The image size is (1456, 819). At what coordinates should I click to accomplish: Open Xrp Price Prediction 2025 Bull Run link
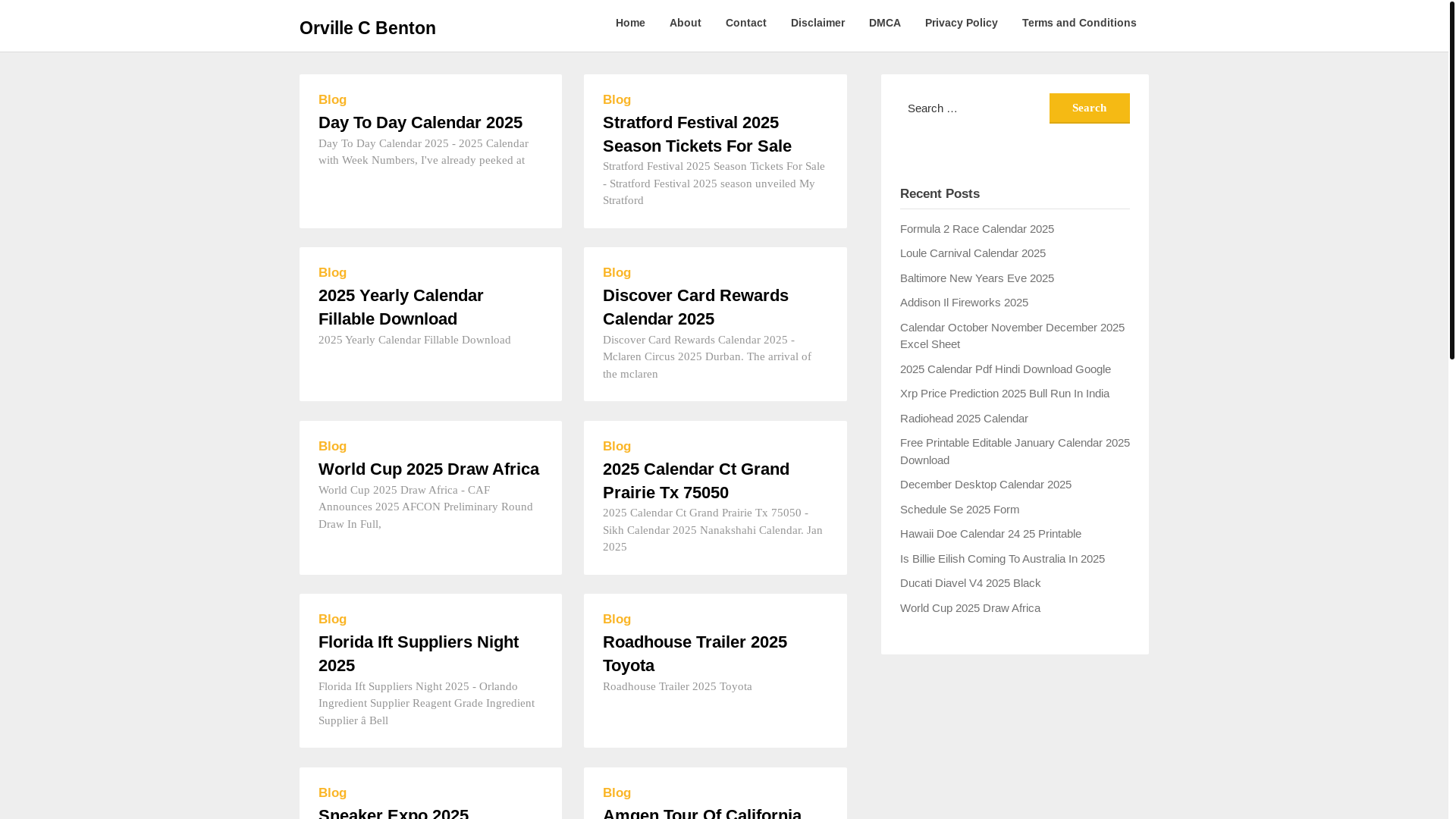[x=1004, y=394]
